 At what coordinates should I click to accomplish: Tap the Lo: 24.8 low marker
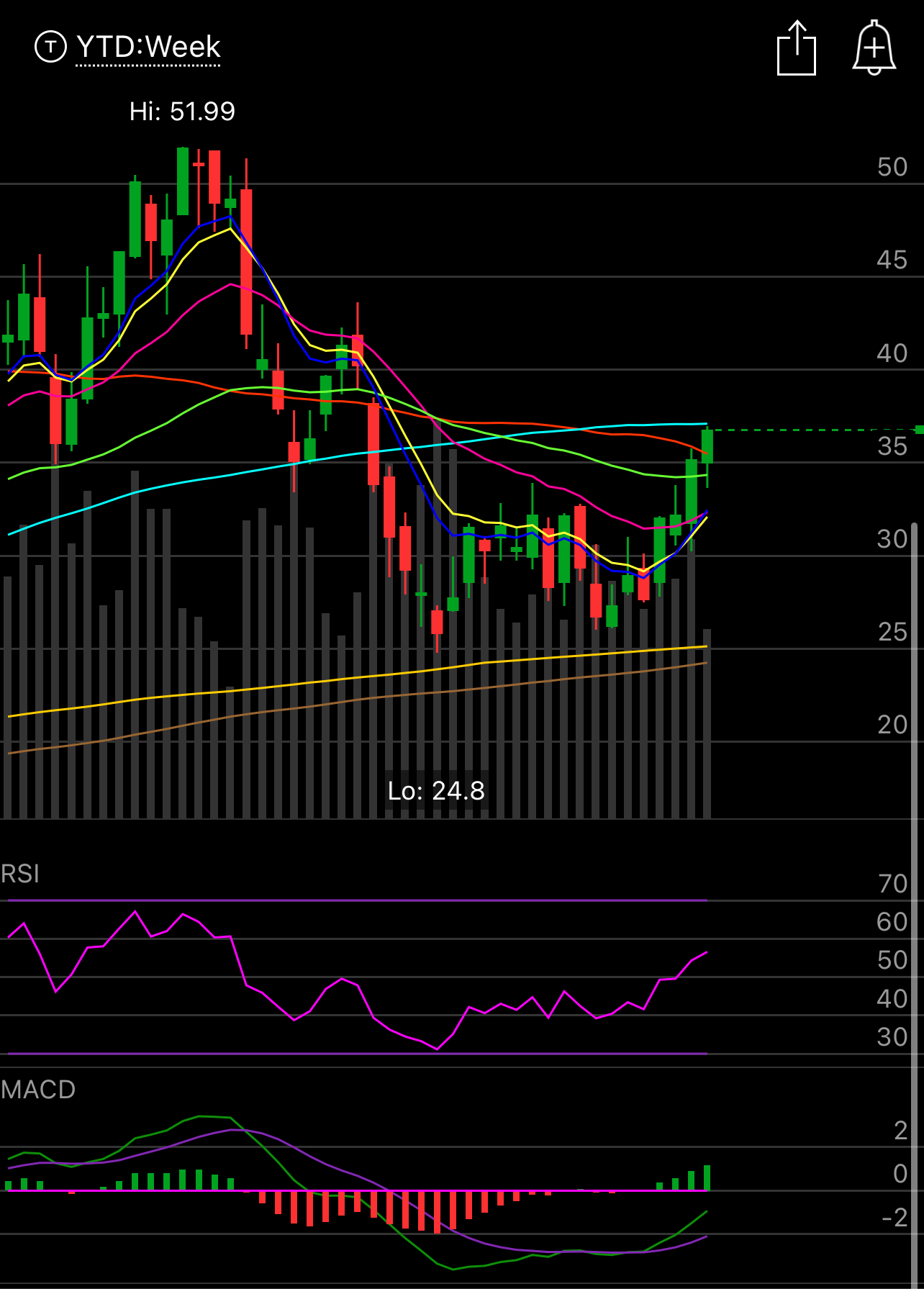click(436, 791)
